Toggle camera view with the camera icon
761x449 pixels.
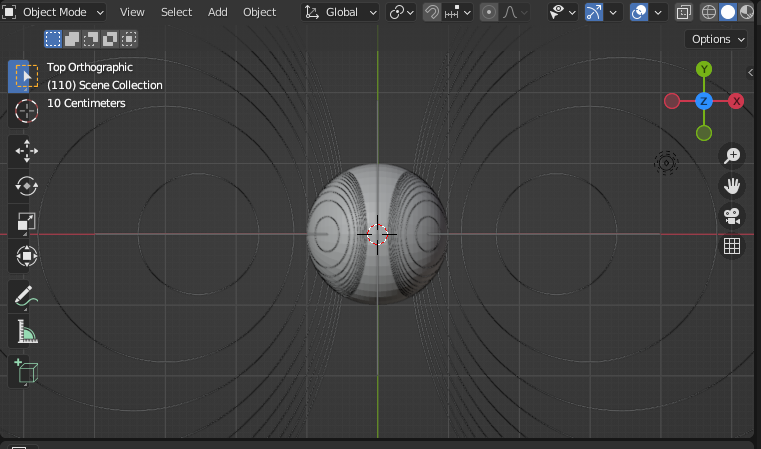[x=732, y=216]
